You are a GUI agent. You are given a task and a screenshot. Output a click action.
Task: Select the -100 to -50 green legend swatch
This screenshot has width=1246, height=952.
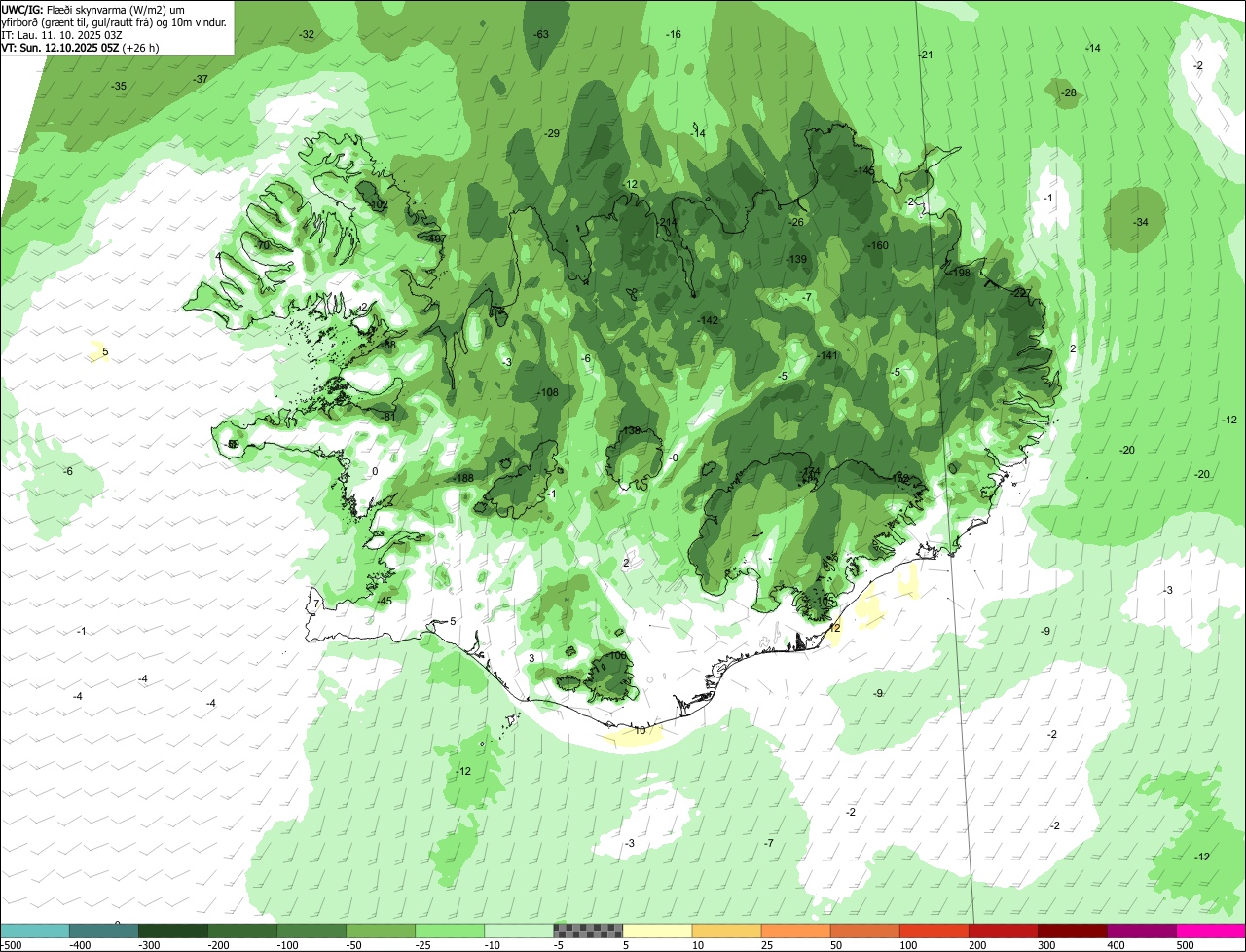[x=311, y=931]
